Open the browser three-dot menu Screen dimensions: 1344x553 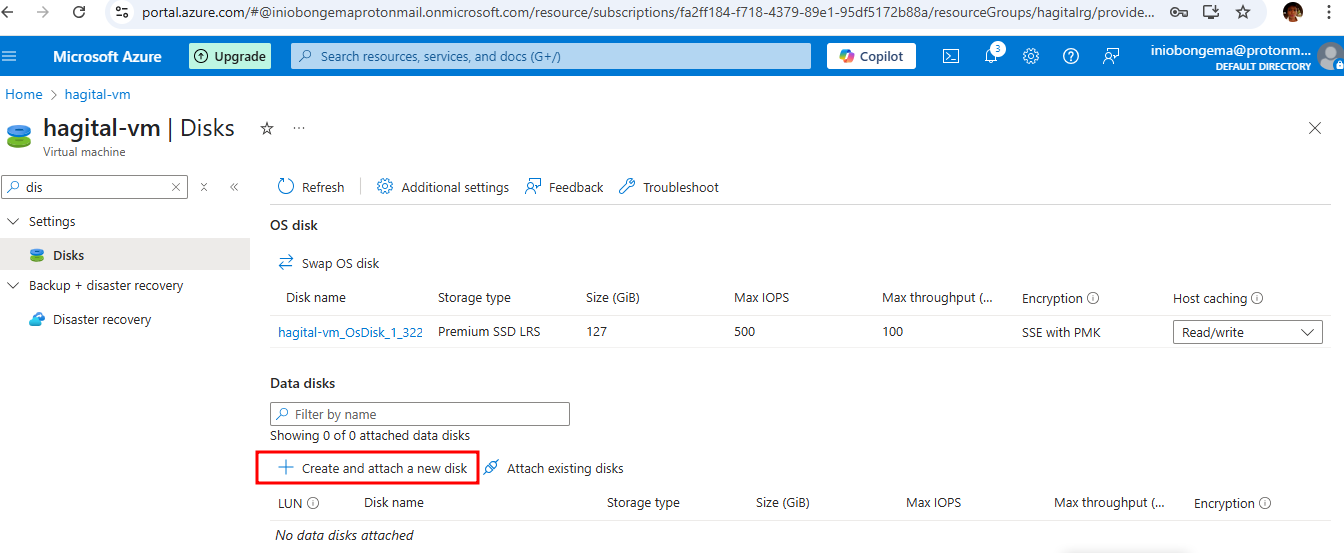coord(1328,12)
